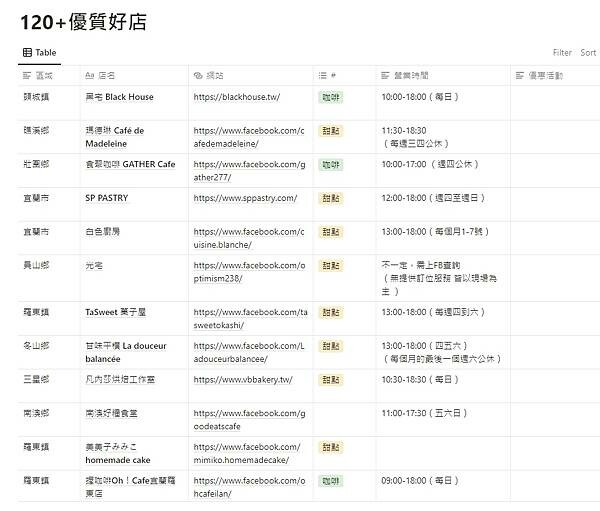Open the www.vbbakery.tw link
The image size is (600, 511).
[243, 380]
